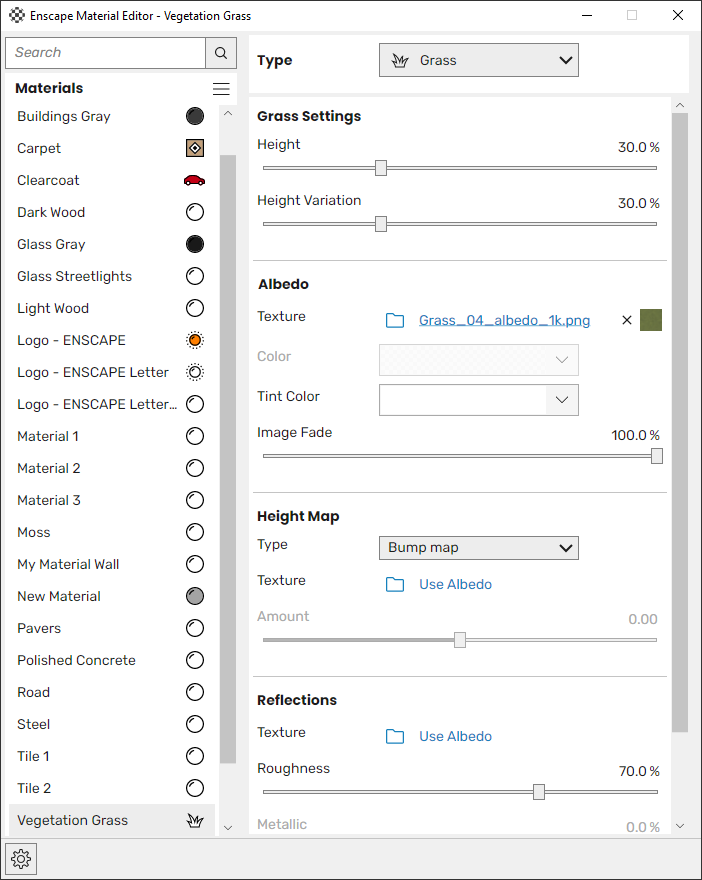Click the Image Fade slider handle
Viewport: 702px width, 880px height.
[x=657, y=456]
